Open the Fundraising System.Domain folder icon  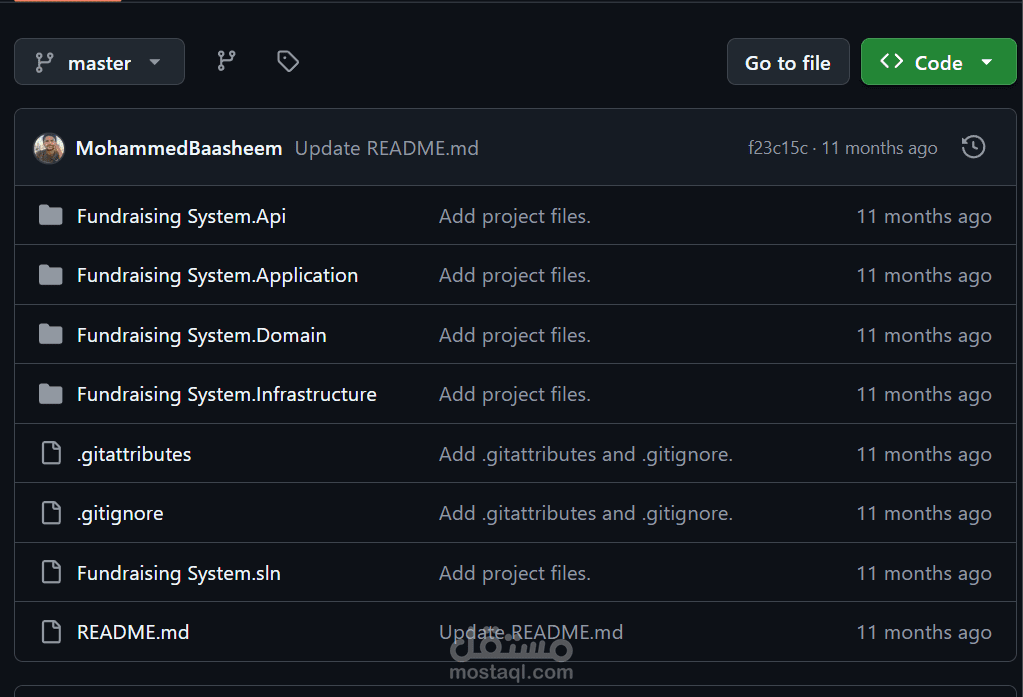tap(50, 334)
